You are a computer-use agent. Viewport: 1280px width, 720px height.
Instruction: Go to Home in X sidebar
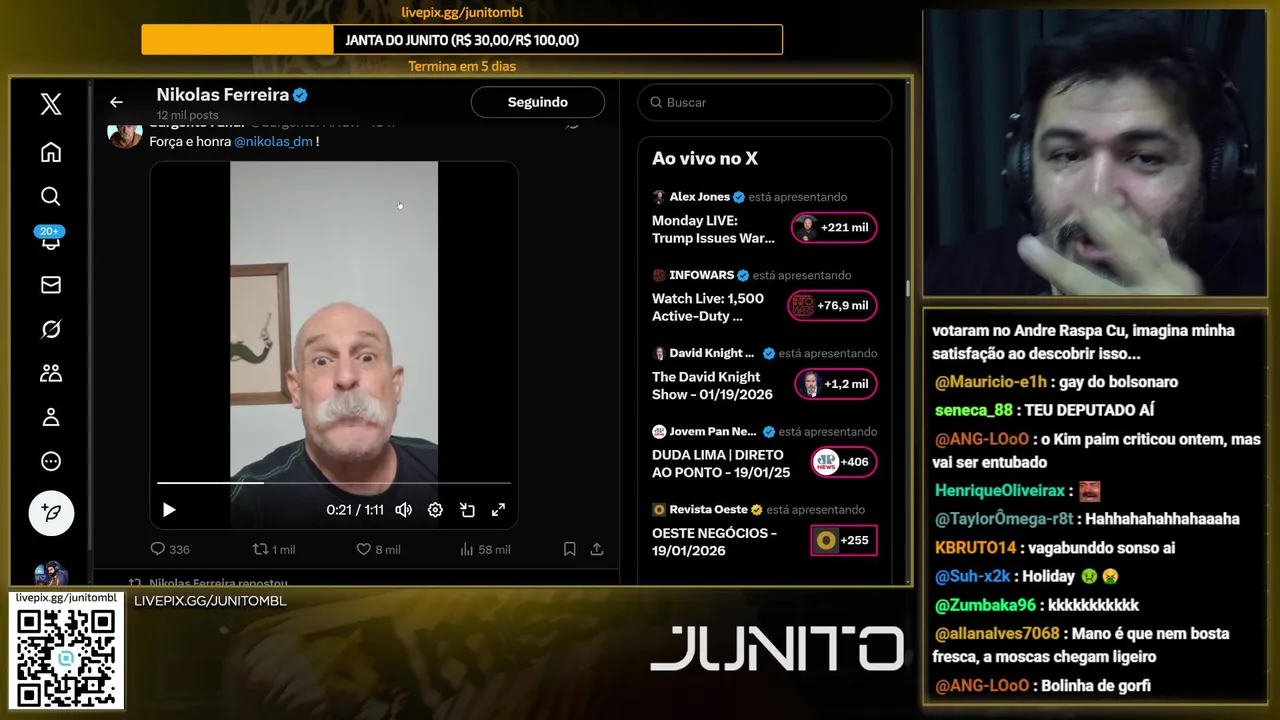[51, 152]
